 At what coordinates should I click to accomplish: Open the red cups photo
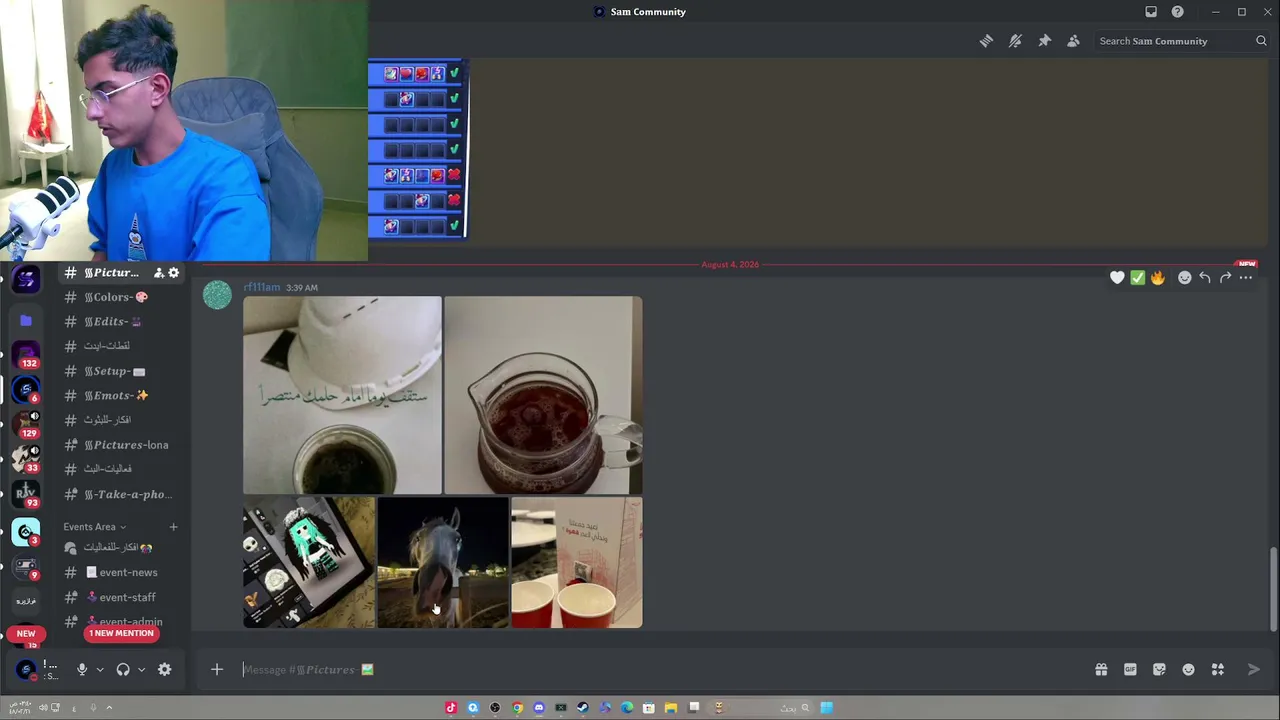[577, 563]
